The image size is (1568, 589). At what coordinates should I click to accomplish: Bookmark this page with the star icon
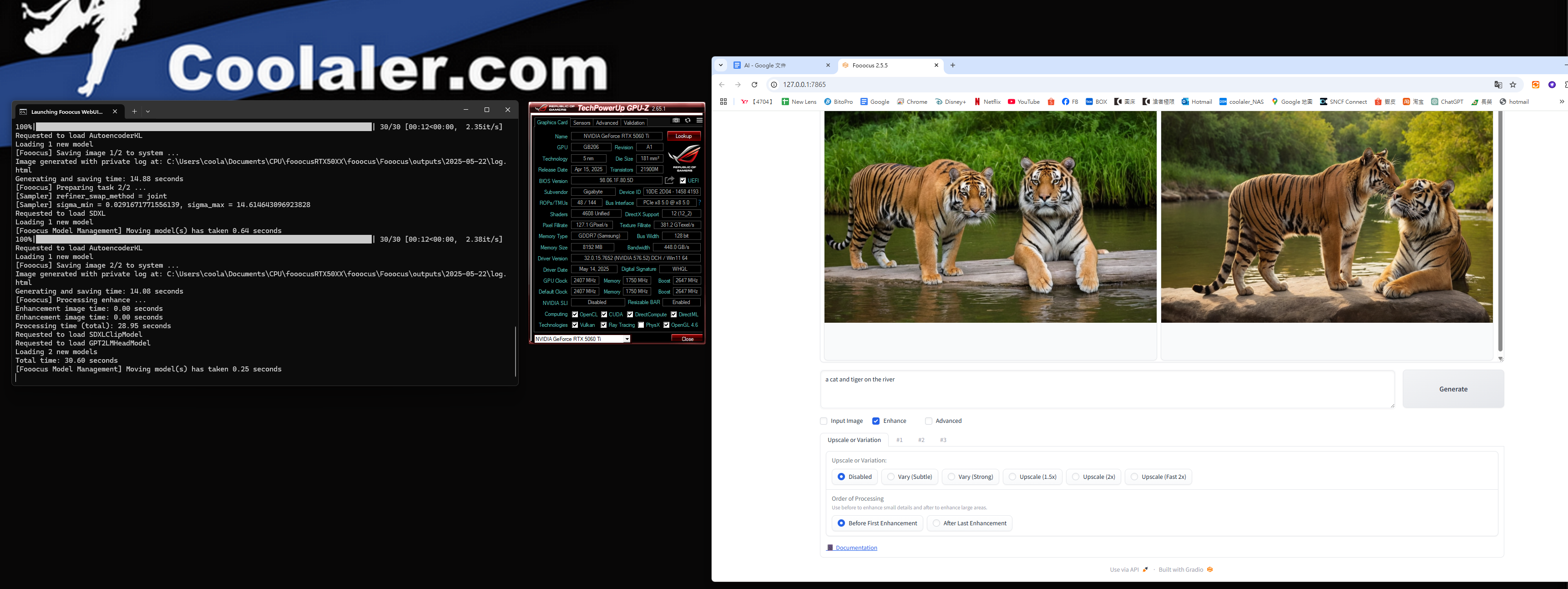pos(1513,85)
